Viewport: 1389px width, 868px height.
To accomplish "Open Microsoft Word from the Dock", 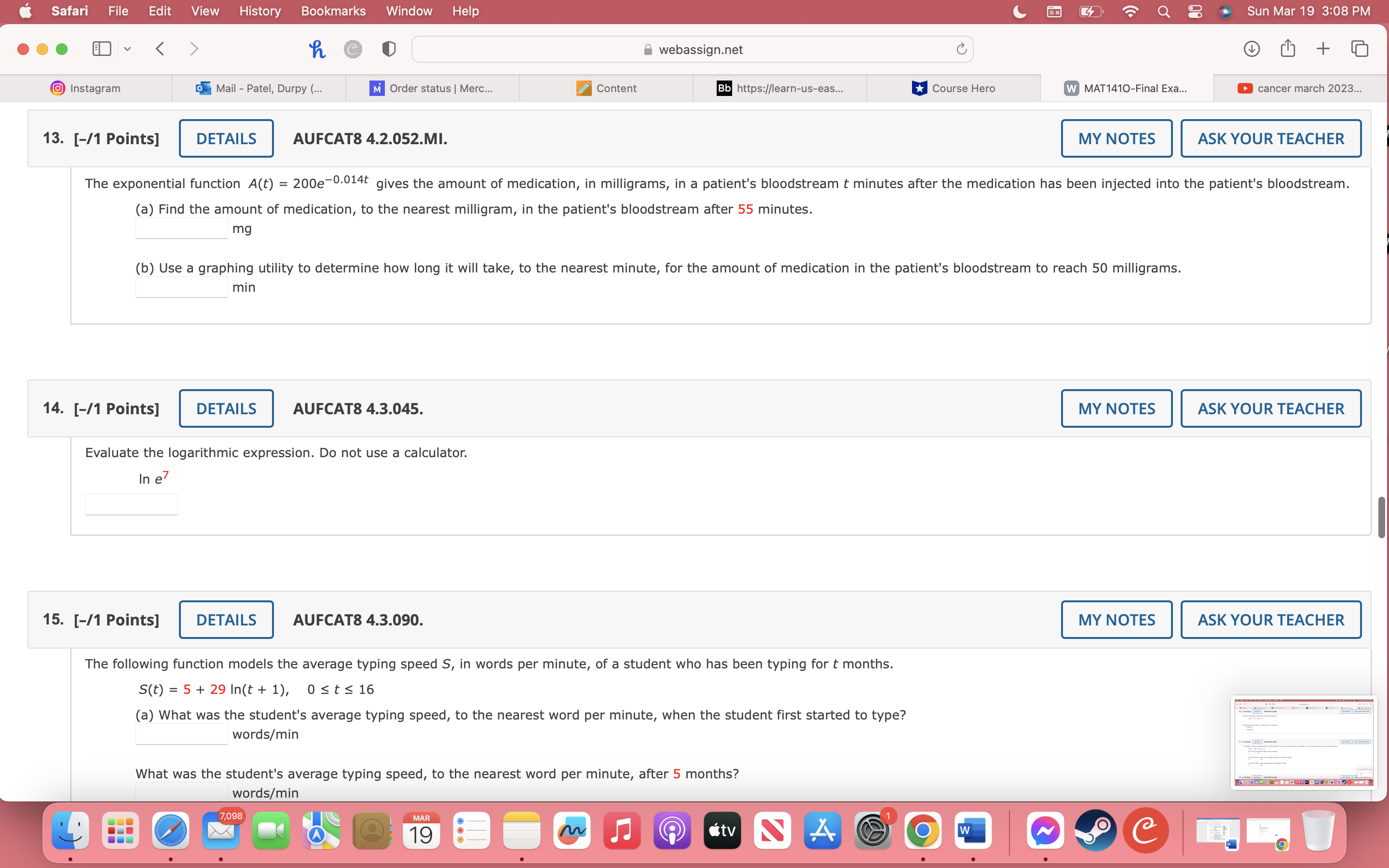I will click(x=973, y=830).
